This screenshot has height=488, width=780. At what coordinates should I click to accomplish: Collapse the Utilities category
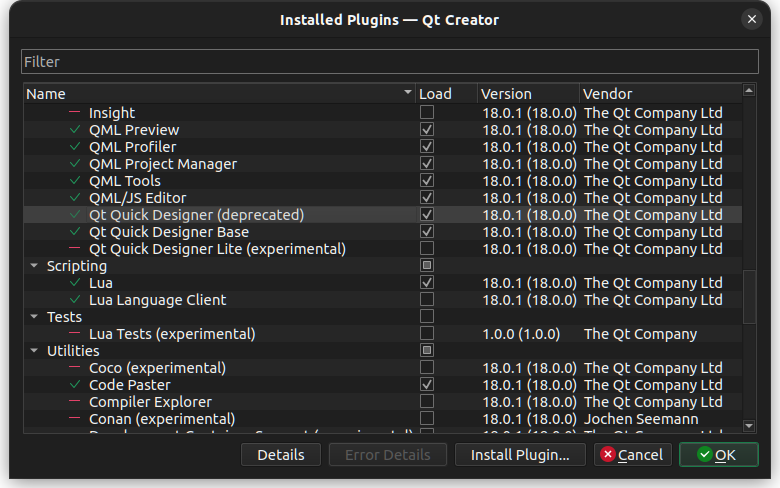[x=34, y=351]
